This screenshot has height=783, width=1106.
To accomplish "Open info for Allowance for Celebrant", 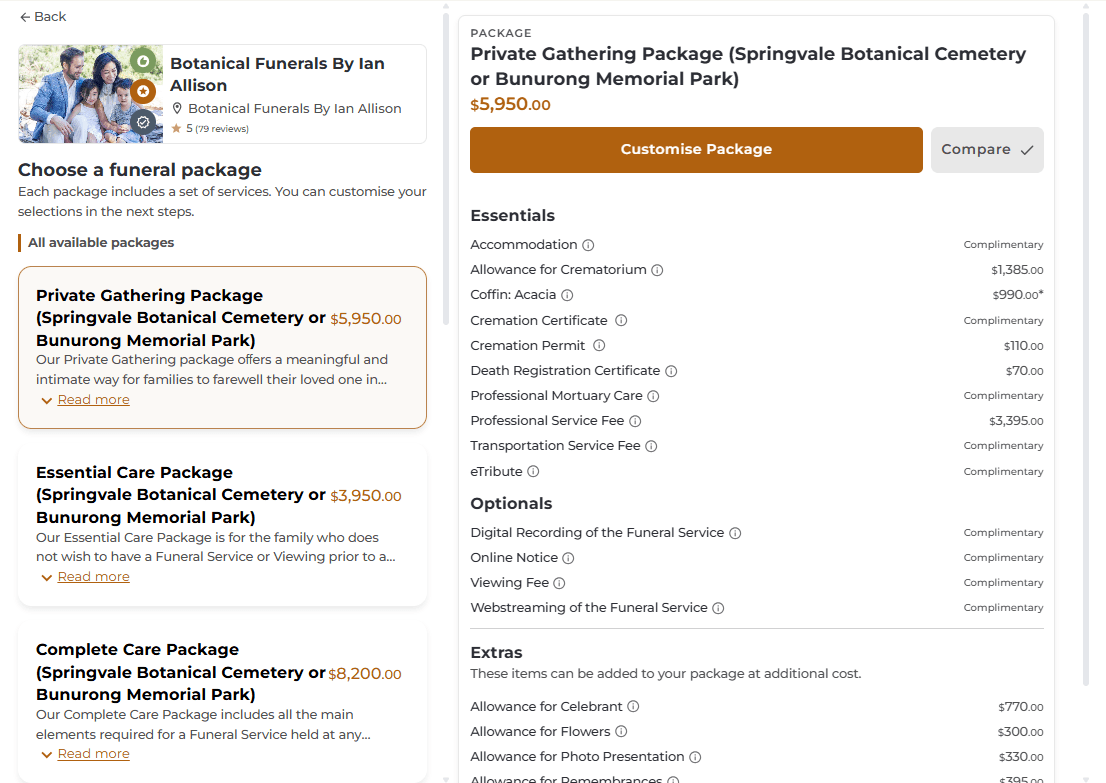I will click(633, 707).
